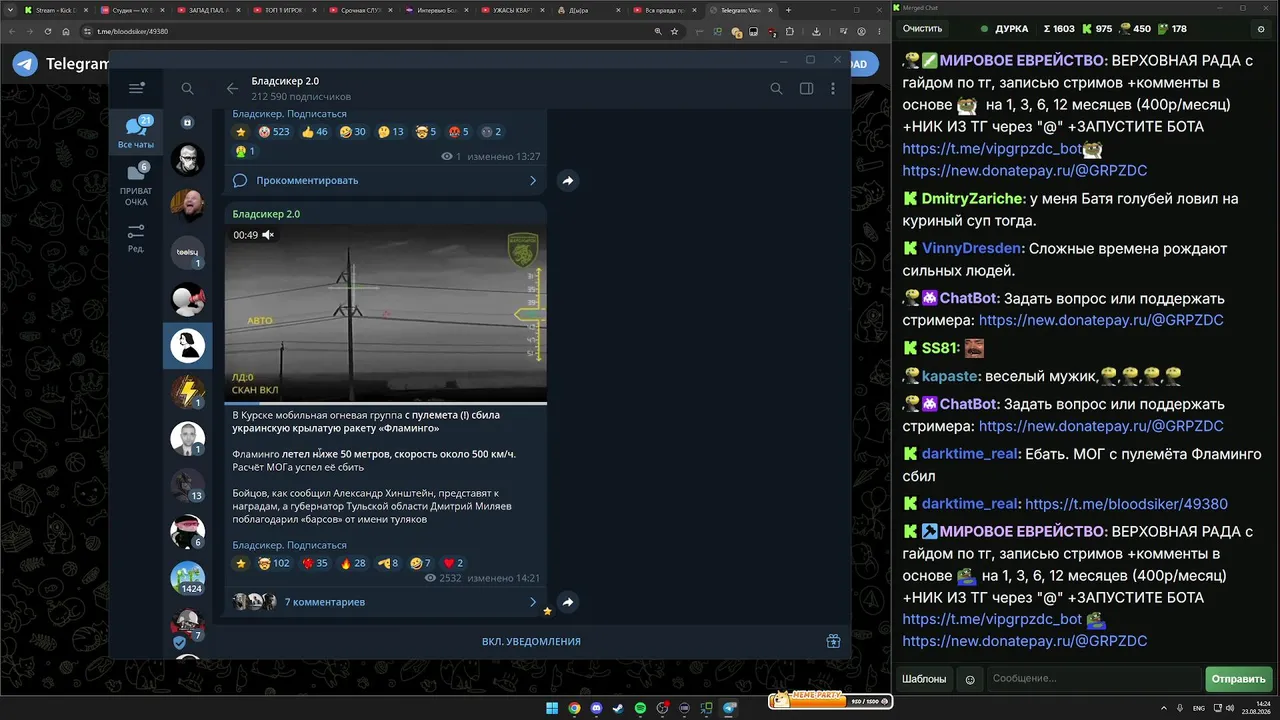Play the thermal-camera video post
The image size is (1280, 720).
[385, 312]
